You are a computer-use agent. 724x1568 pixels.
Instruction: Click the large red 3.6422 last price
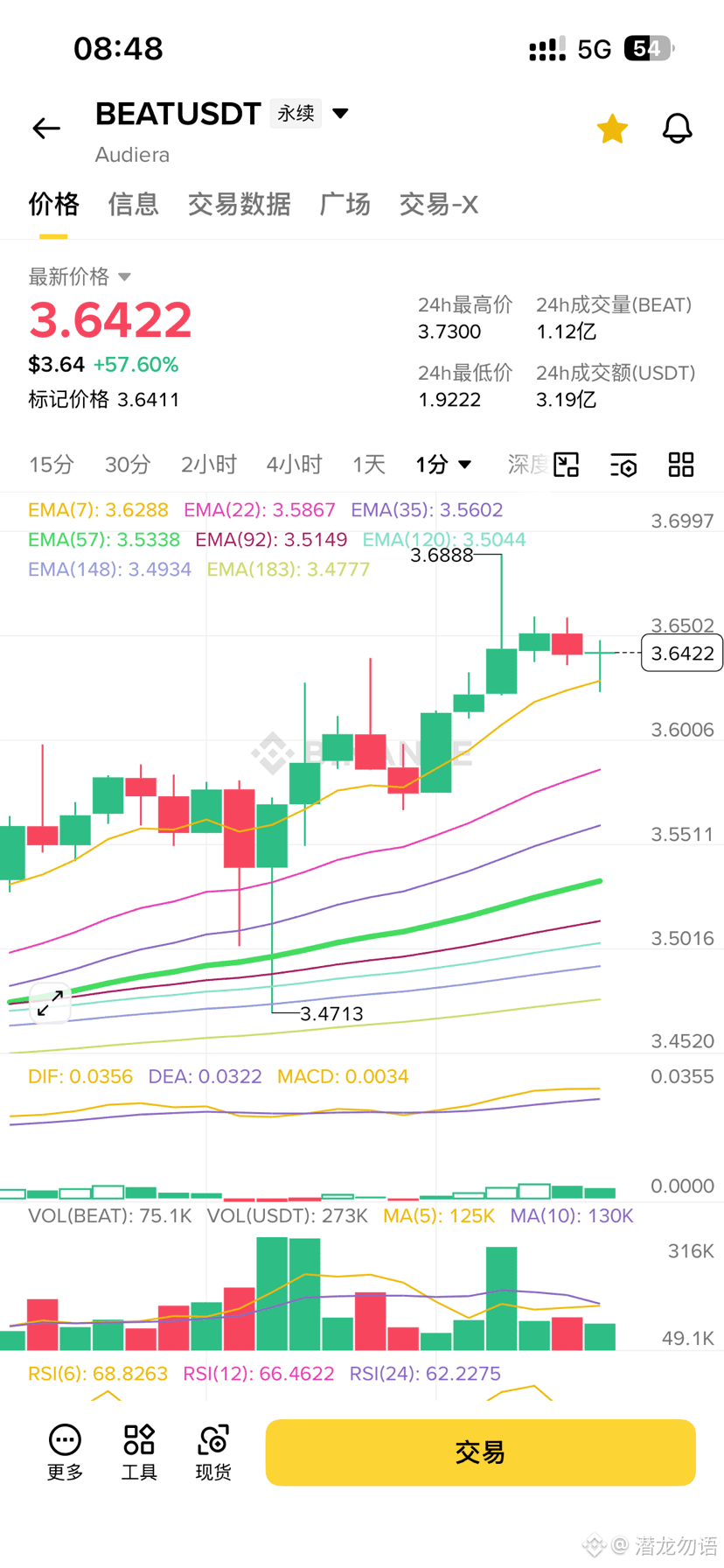(110, 319)
